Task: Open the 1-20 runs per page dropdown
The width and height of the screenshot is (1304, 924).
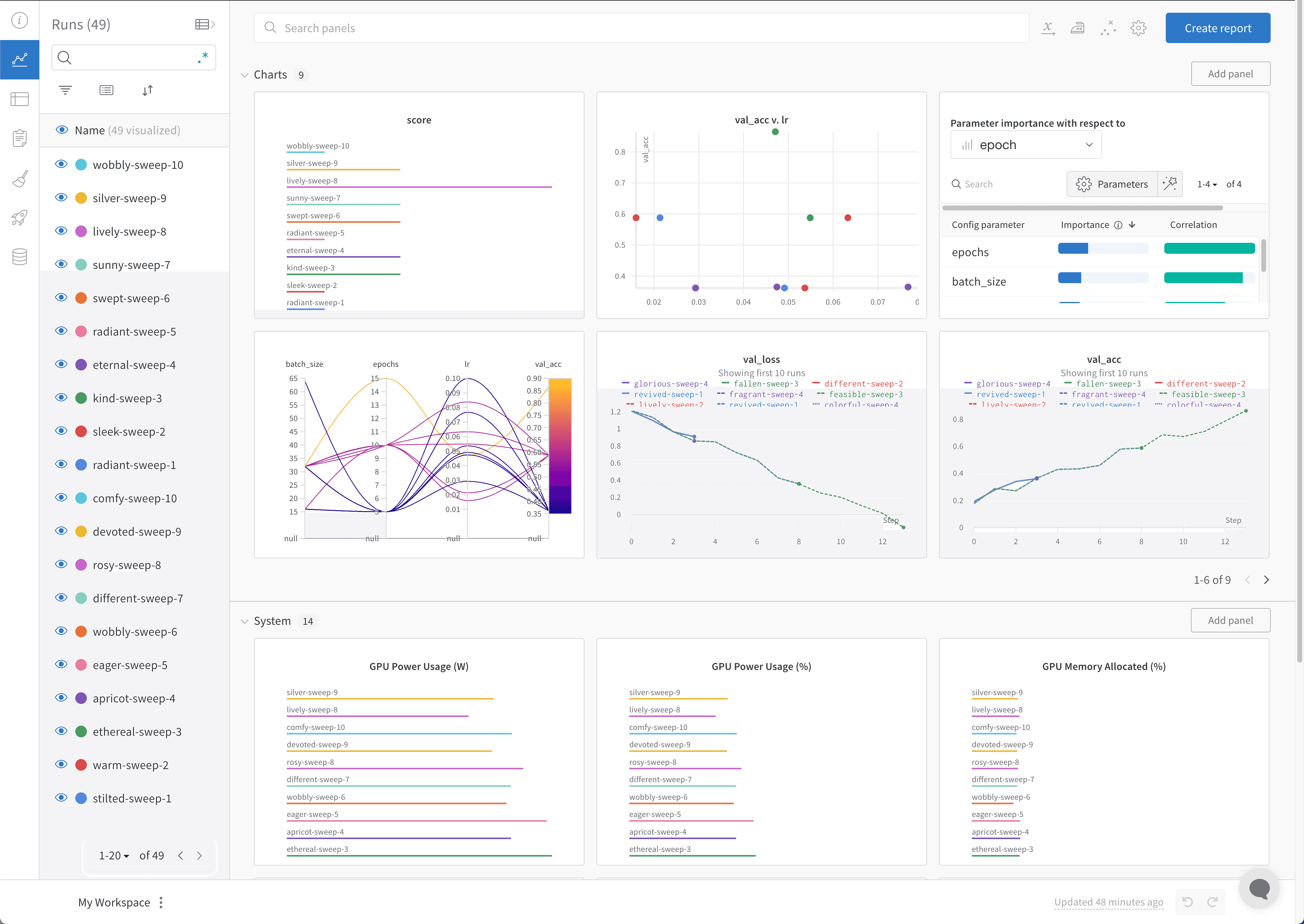Action: click(x=114, y=855)
